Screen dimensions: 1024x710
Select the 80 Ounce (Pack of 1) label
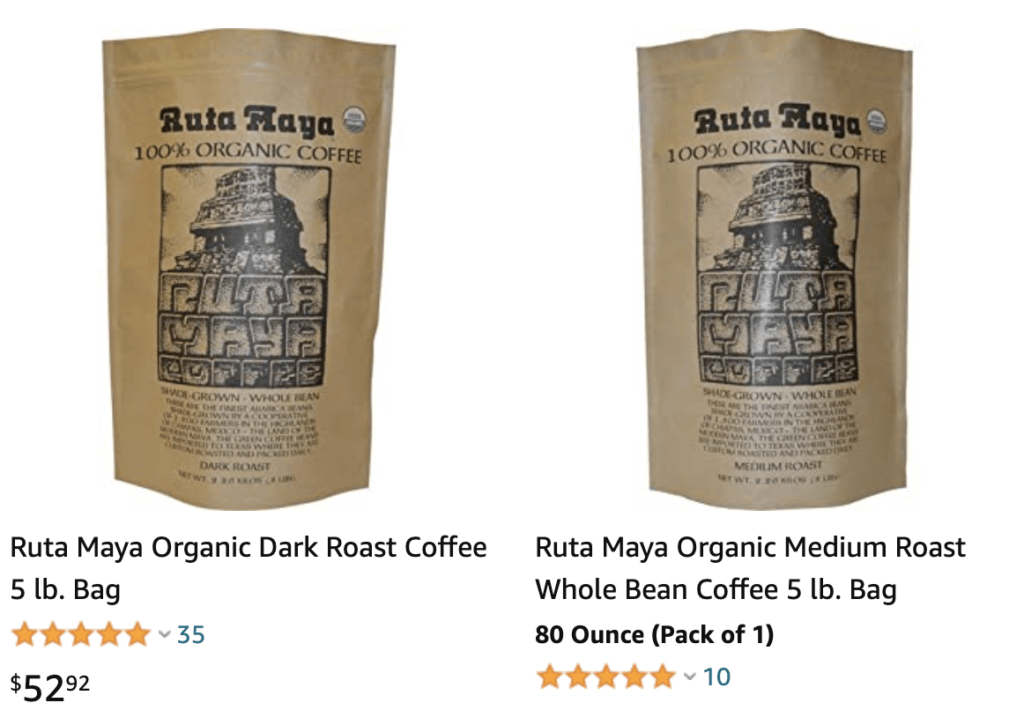pos(654,634)
